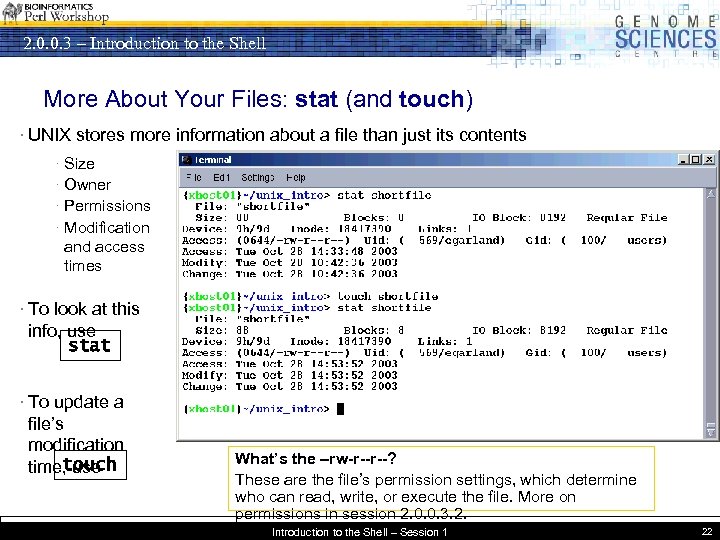
Task: Click the Terminal window title icon
Action: pos(186,160)
